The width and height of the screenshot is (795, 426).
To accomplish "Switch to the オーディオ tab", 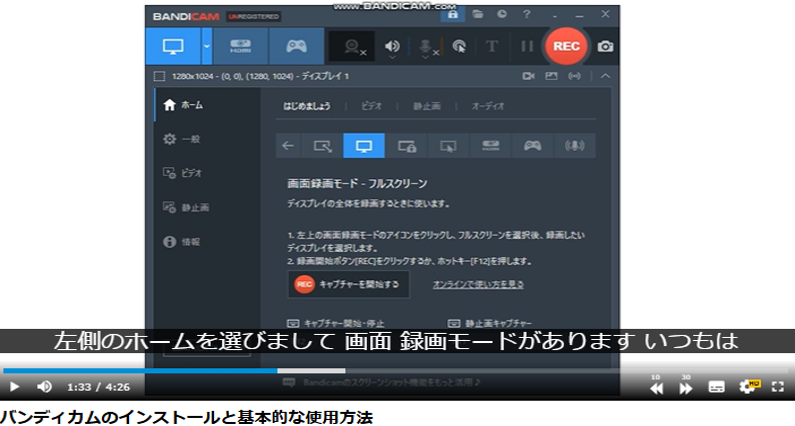I will [x=488, y=106].
